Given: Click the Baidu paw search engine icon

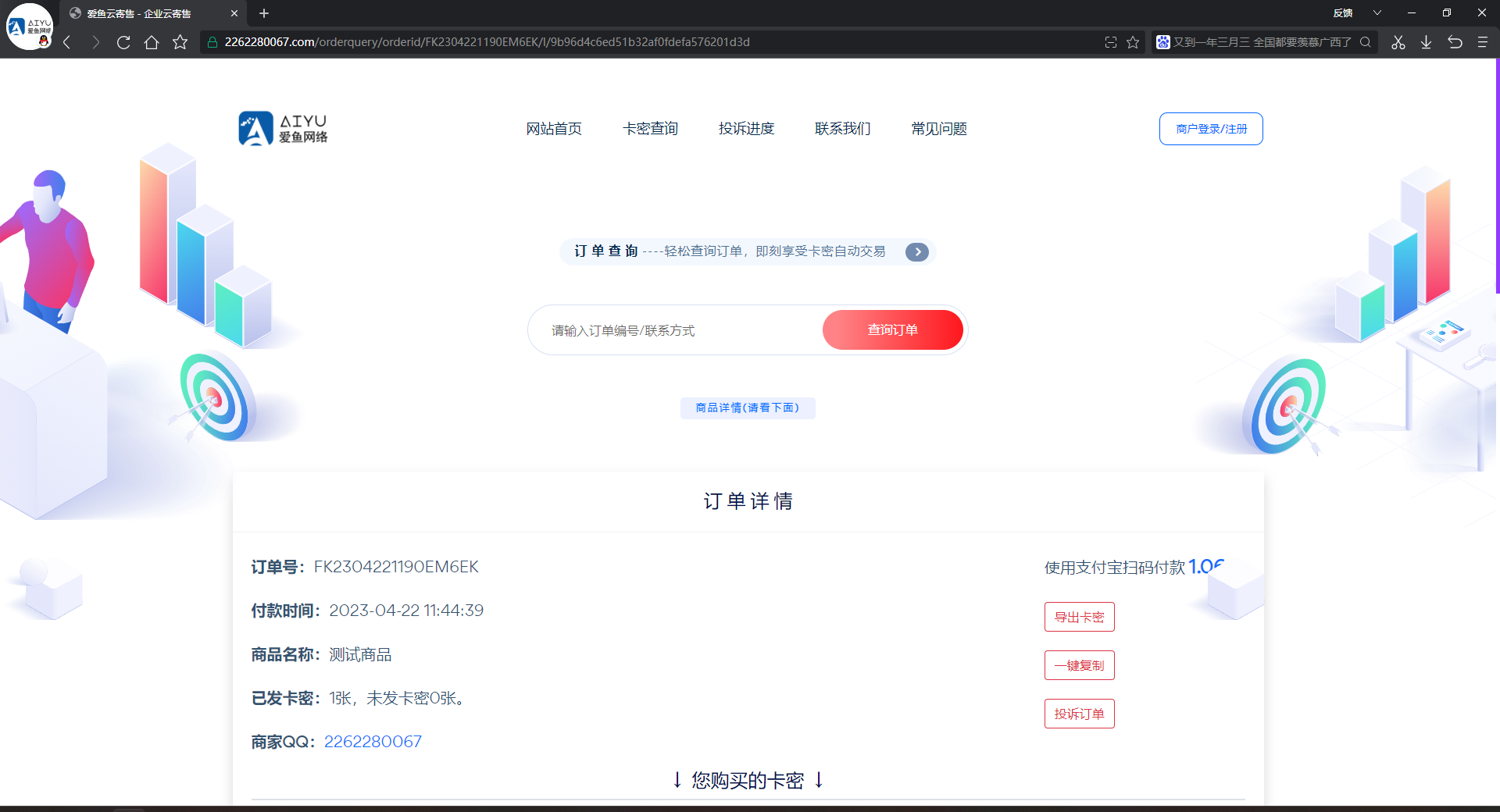Looking at the screenshot, I should (x=1163, y=42).
